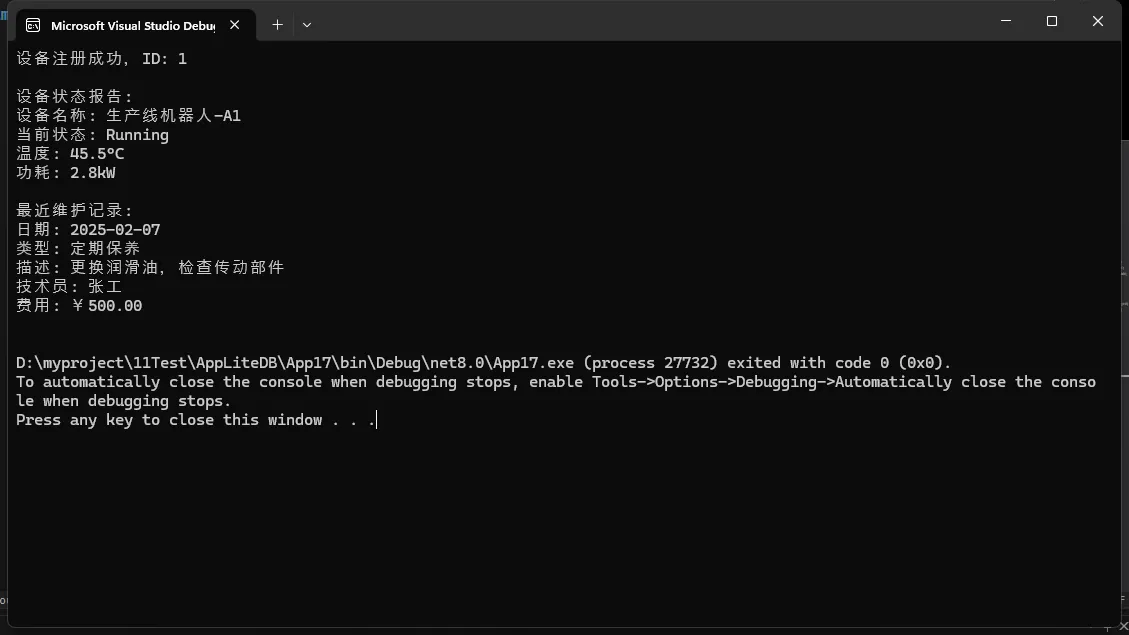The image size is (1129, 635).
Task: Click the cost value ¥500.00
Action: coord(108,306)
